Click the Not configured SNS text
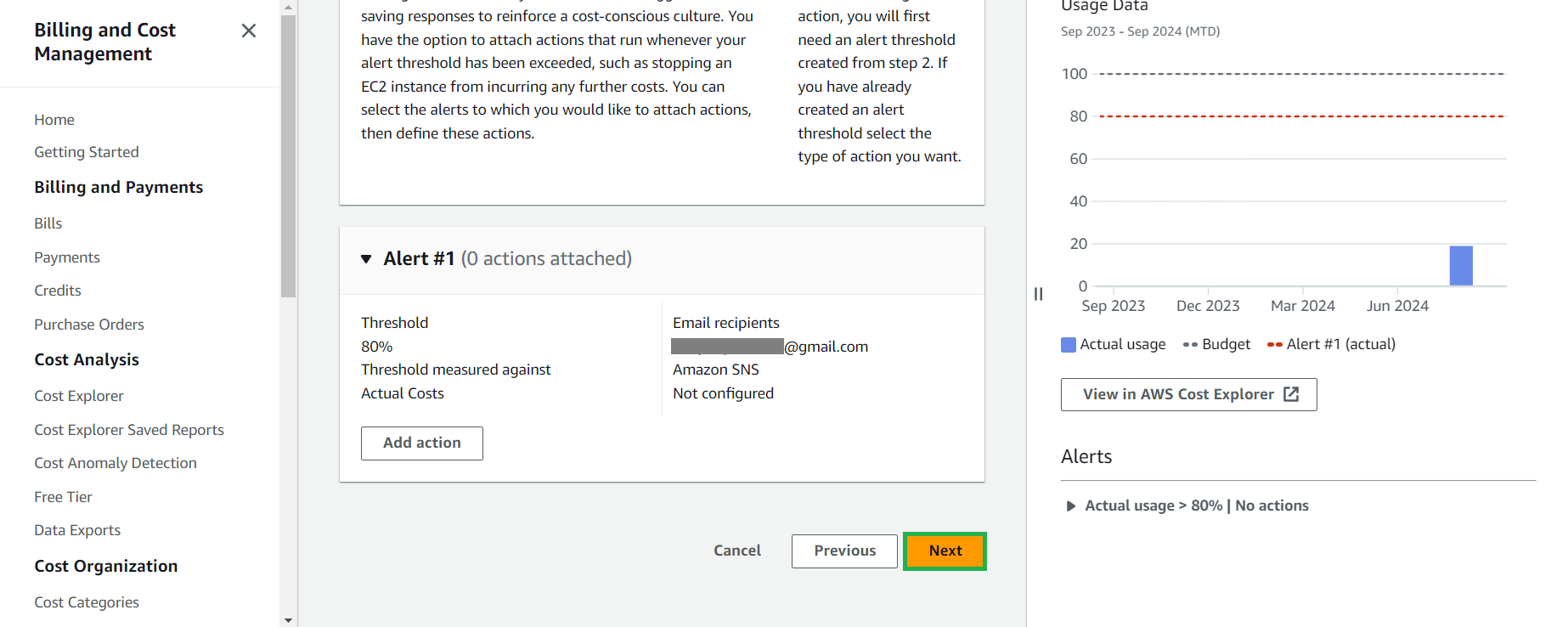 point(723,393)
